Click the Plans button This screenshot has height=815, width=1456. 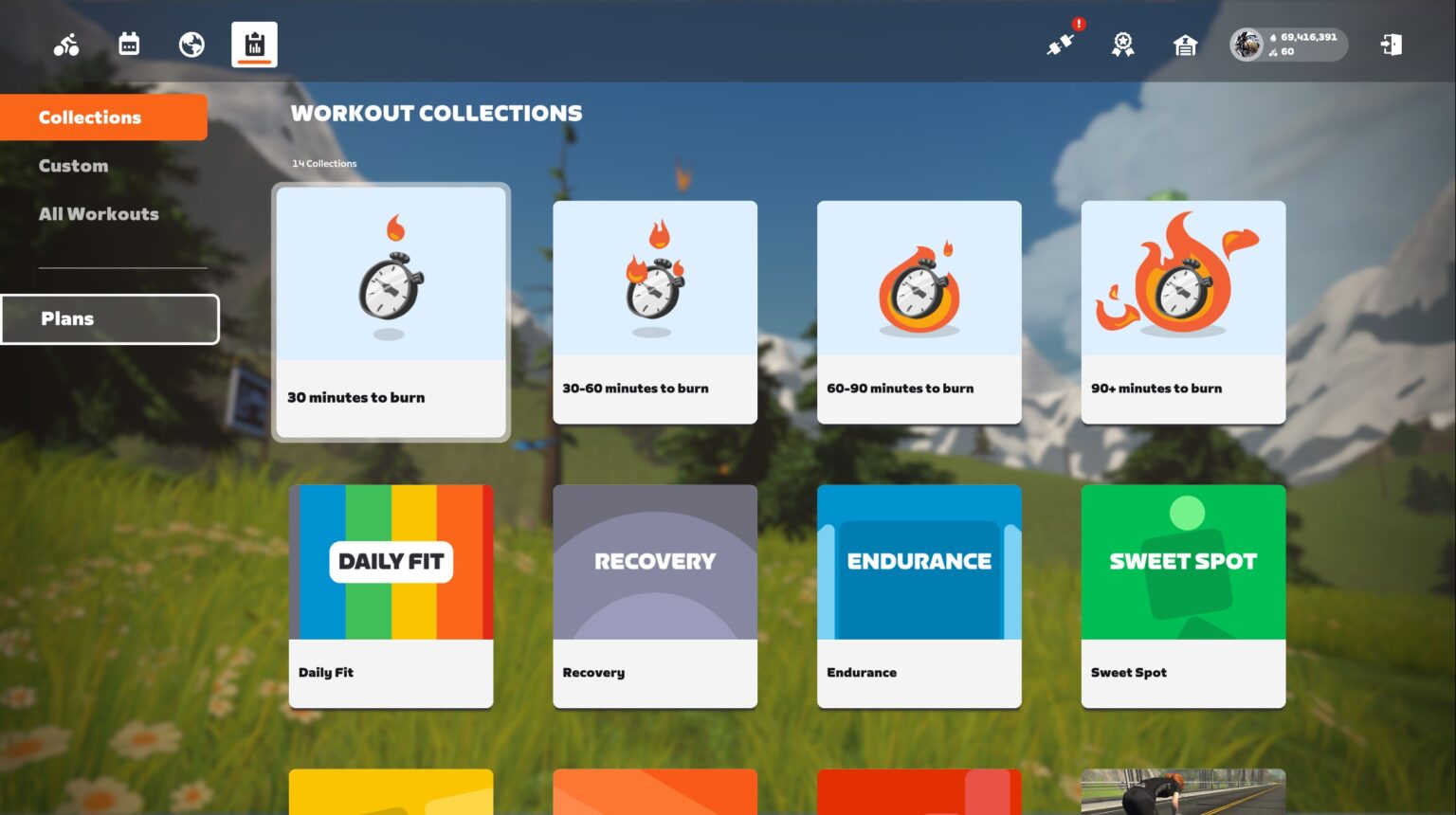(110, 319)
